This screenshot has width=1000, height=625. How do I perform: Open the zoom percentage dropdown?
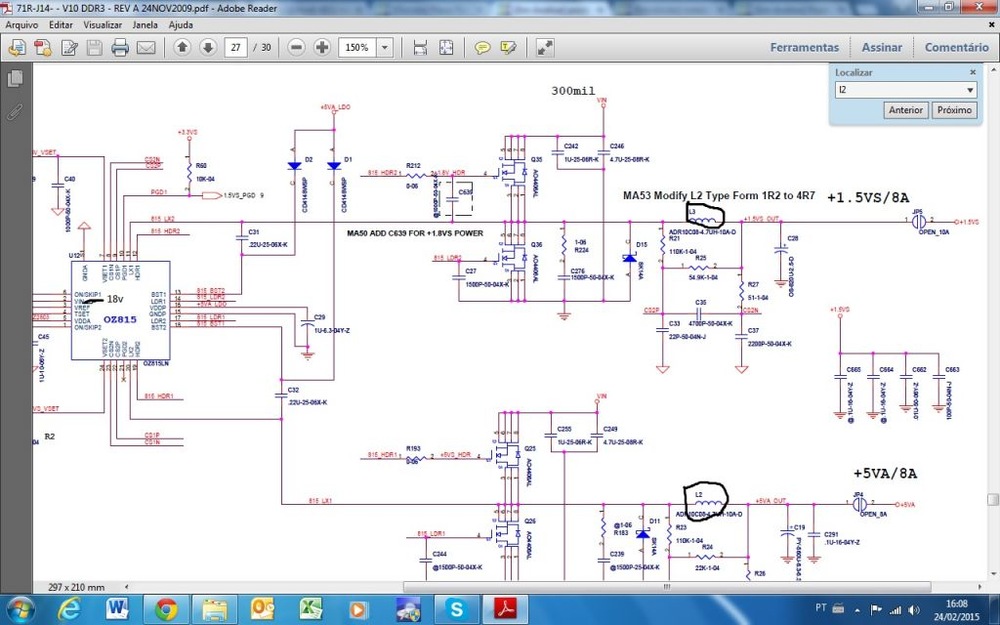(386, 47)
